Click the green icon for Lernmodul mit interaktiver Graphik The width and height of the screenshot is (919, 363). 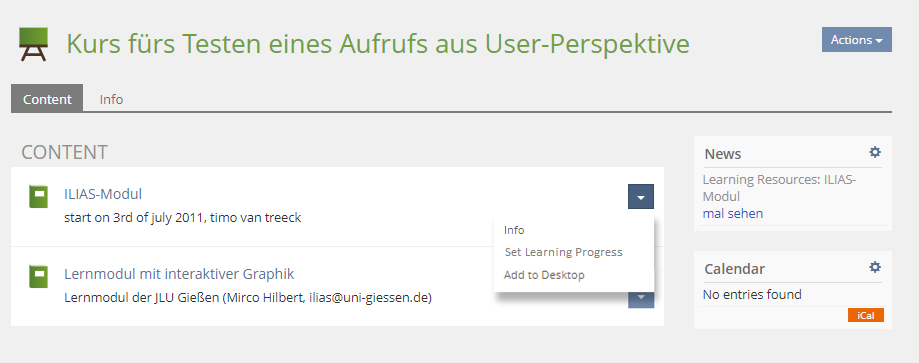click(x=39, y=277)
